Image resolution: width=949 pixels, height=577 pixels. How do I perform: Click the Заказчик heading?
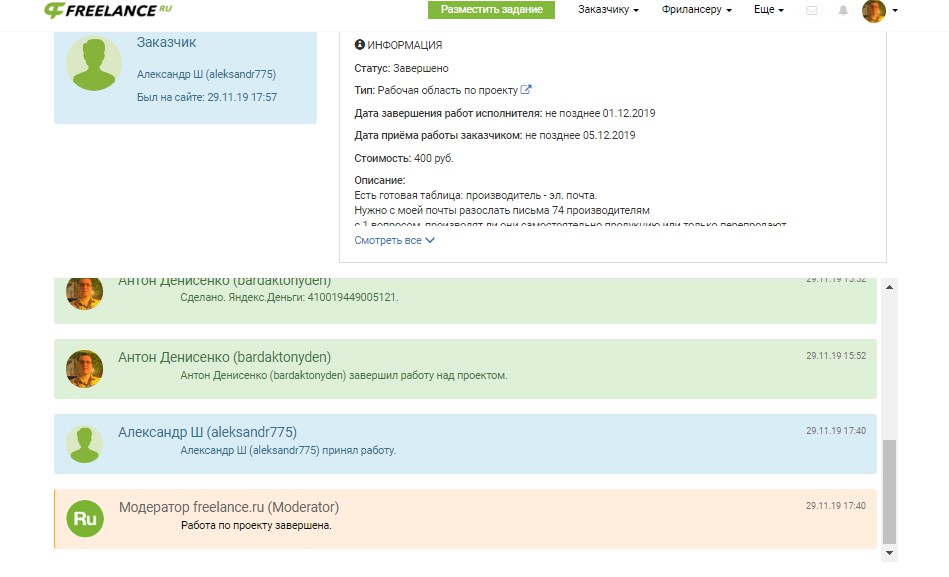click(166, 42)
